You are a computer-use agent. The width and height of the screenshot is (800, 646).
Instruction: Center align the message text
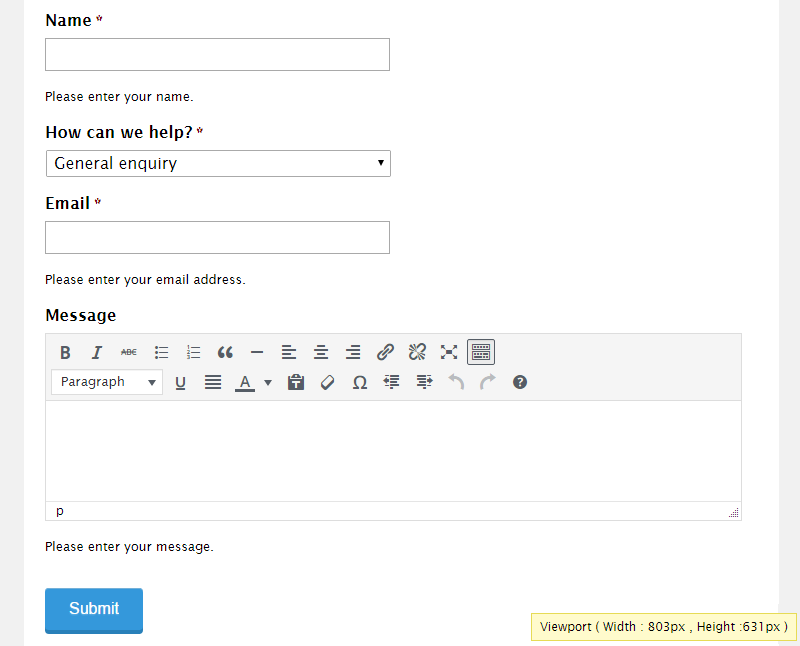[321, 352]
